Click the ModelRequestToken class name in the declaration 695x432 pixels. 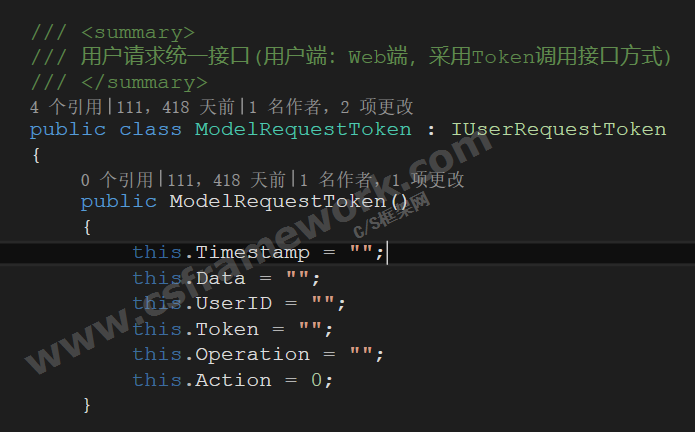click(302, 129)
